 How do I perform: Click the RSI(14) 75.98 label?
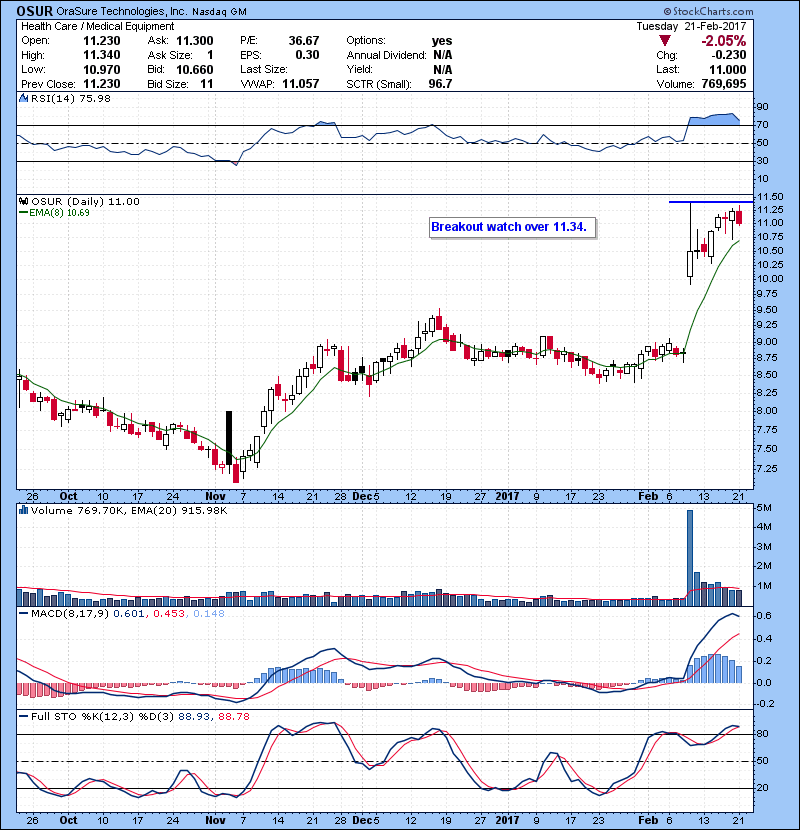click(x=71, y=98)
